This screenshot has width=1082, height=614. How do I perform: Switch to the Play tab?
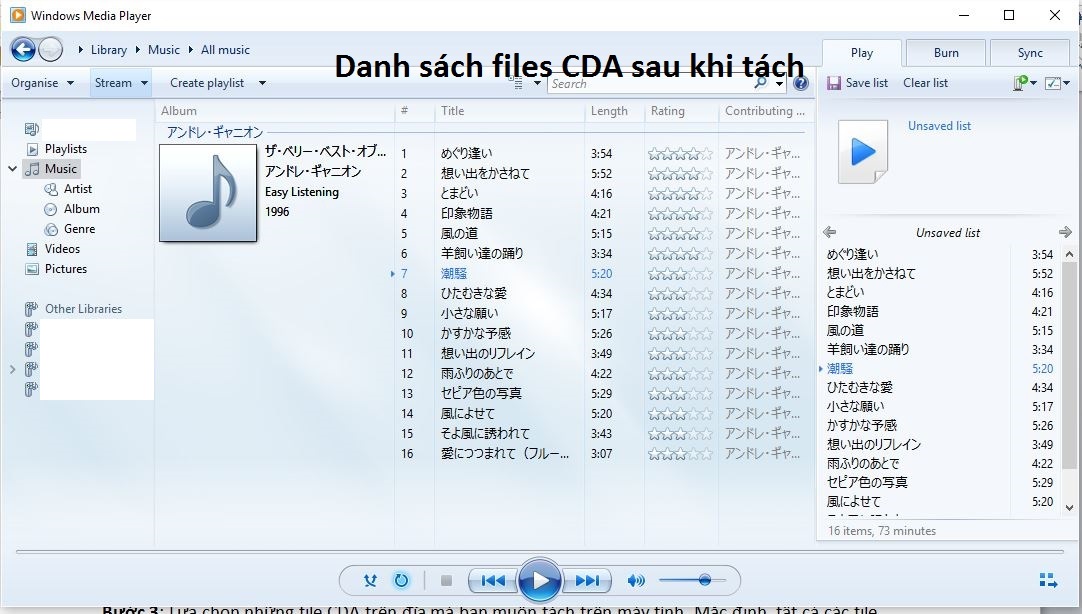click(x=861, y=53)
